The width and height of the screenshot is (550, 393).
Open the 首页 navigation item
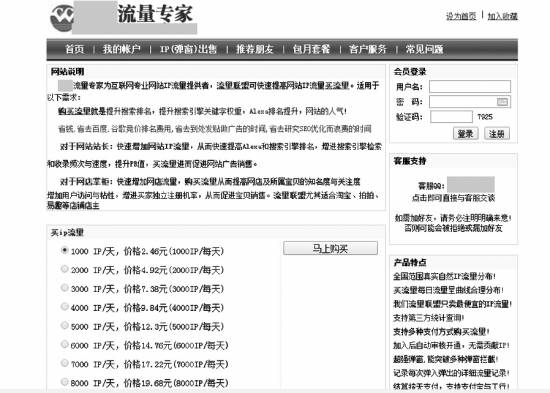(75, 49)
